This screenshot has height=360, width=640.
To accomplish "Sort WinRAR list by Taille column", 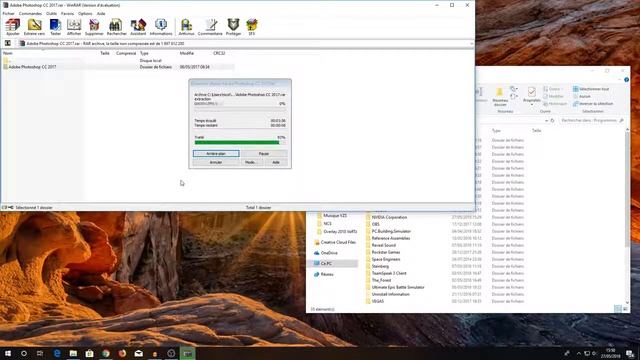I will [x=104, y=53].
